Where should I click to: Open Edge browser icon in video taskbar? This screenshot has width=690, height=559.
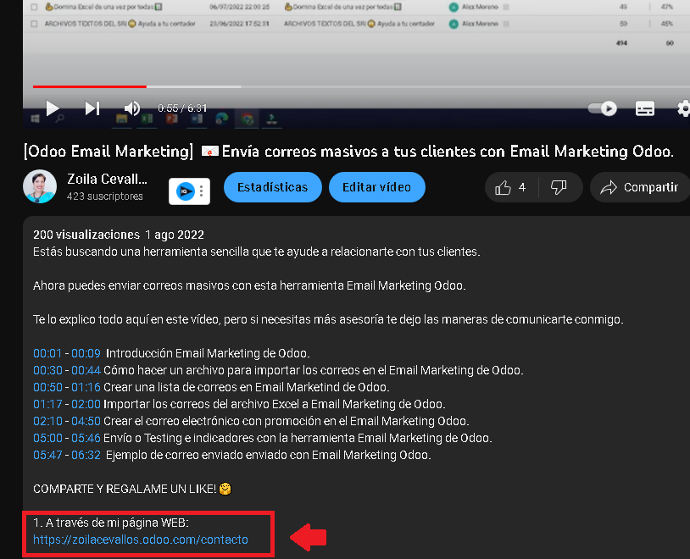[222, 118]
